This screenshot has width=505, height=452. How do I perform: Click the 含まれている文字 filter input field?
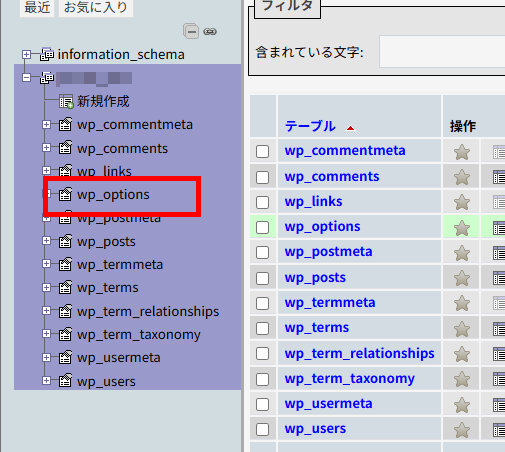coord(442,52)
